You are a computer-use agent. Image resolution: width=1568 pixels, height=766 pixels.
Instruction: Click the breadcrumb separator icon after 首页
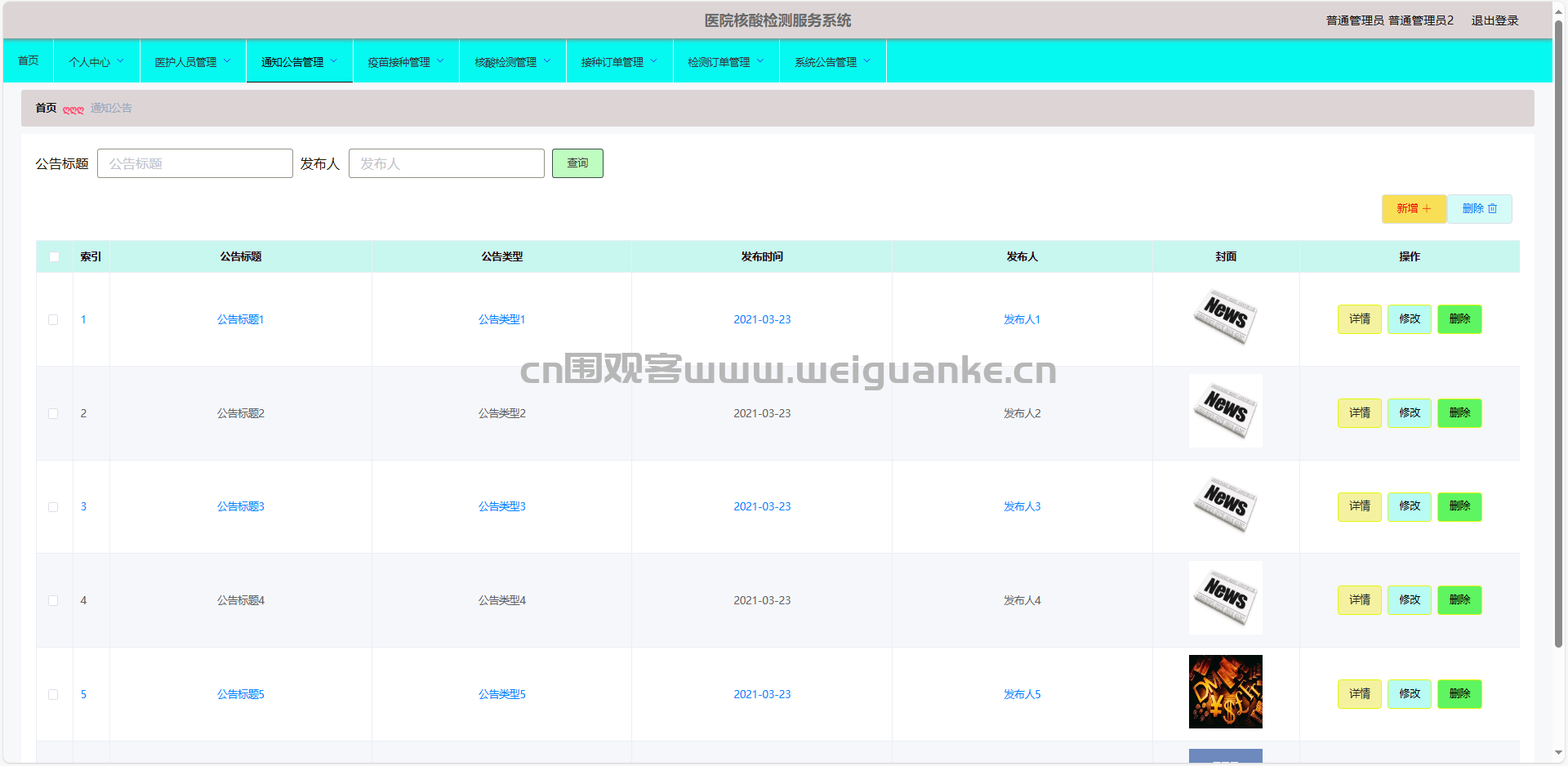(73, 109)
